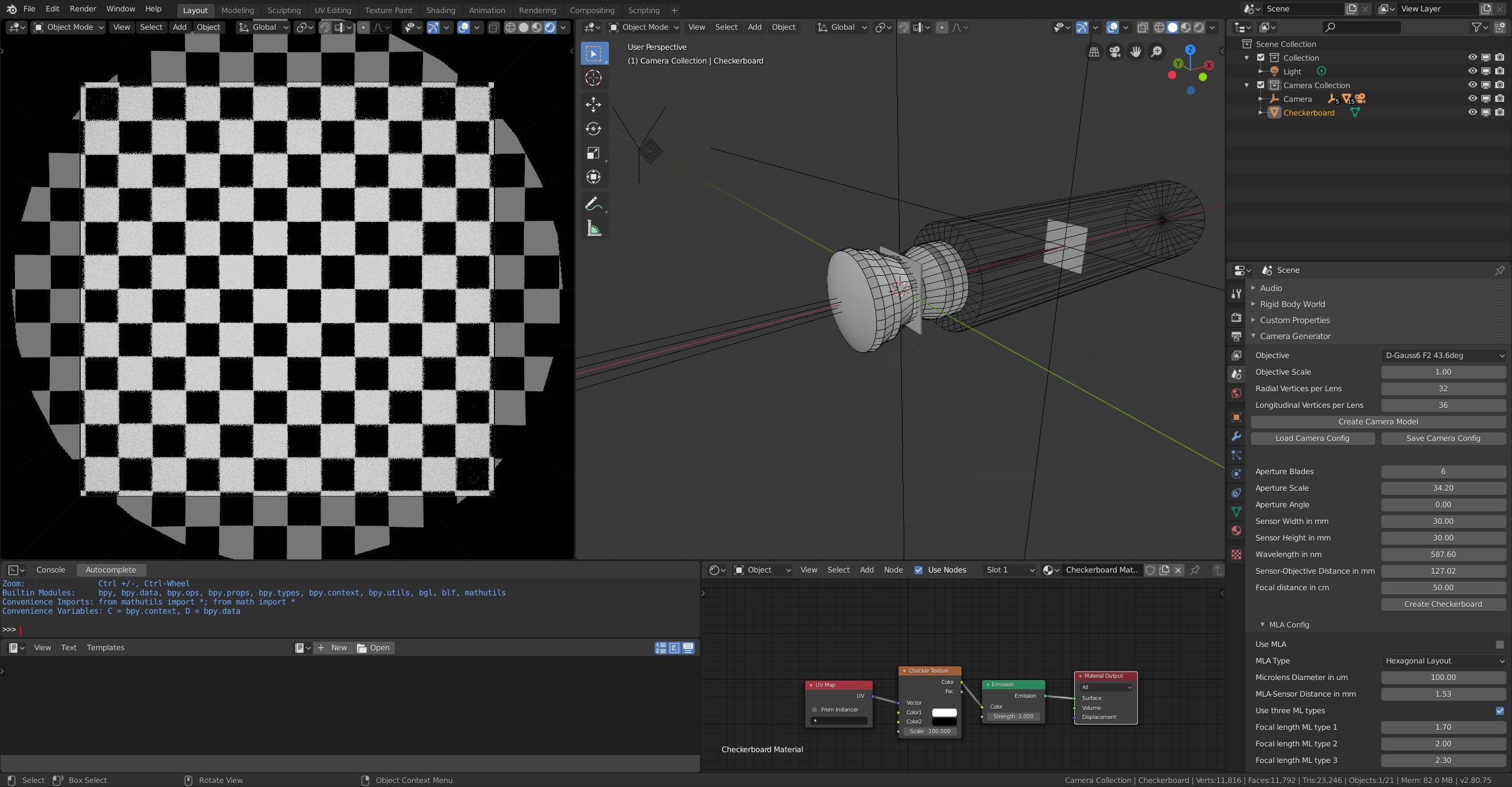
Task: Uncheck Use three ML types
Action: click(x=1499, y=710)
